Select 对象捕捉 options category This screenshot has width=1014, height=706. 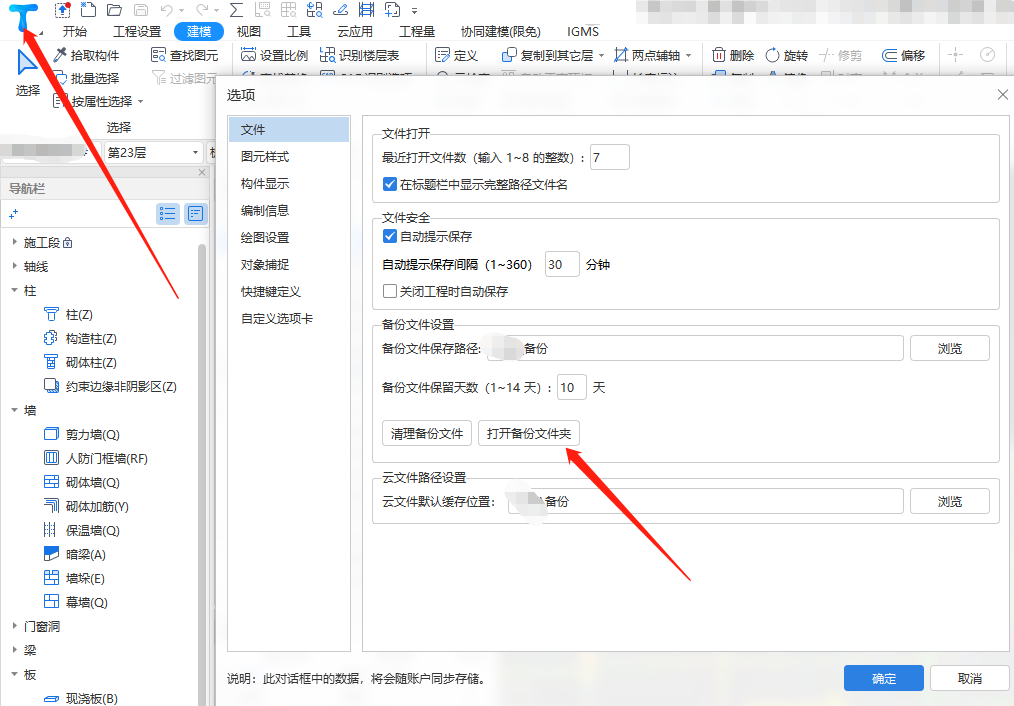tap(288, 264)
